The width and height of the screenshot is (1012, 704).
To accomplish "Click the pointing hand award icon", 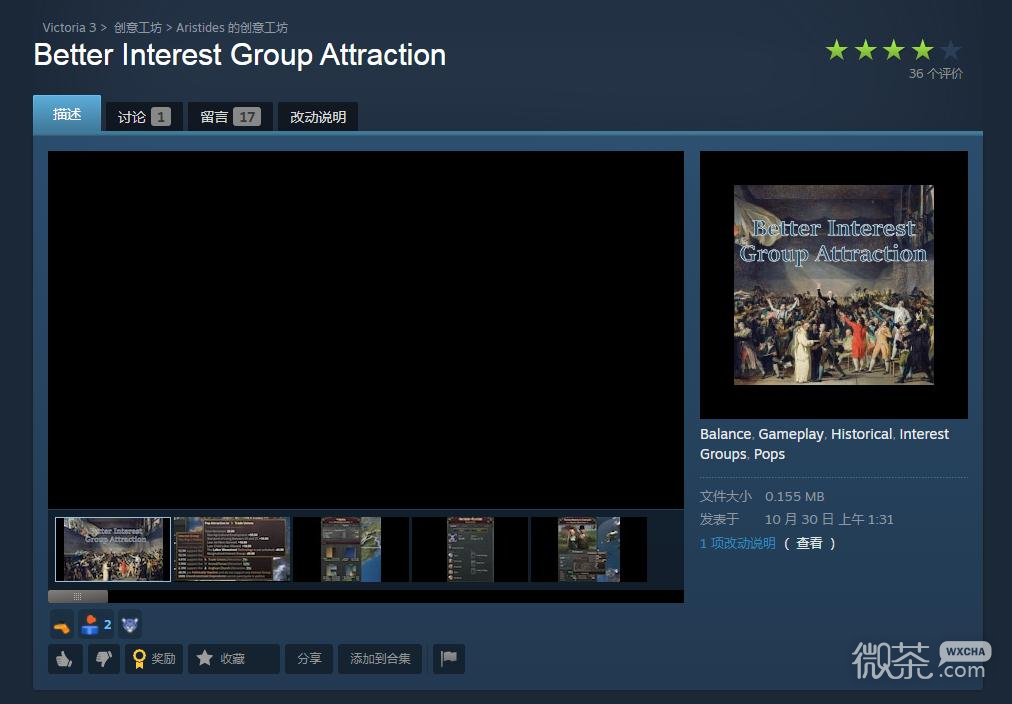I will pyautogui.click(x=62, y=625).
